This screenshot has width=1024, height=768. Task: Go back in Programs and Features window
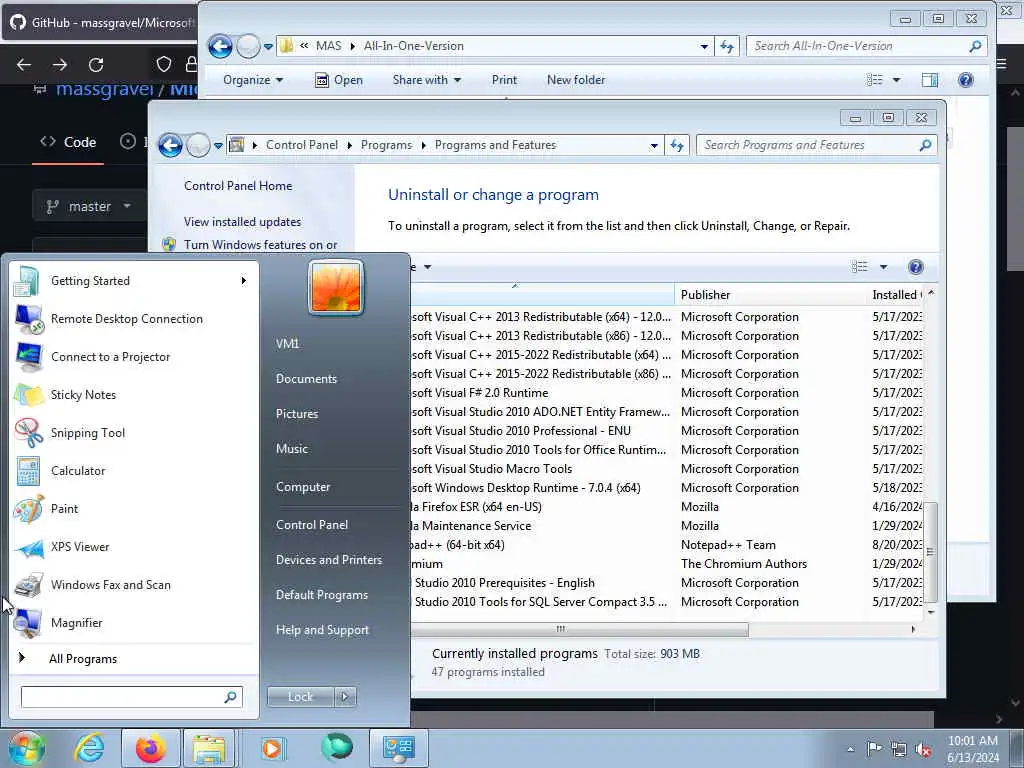(170, 145)
